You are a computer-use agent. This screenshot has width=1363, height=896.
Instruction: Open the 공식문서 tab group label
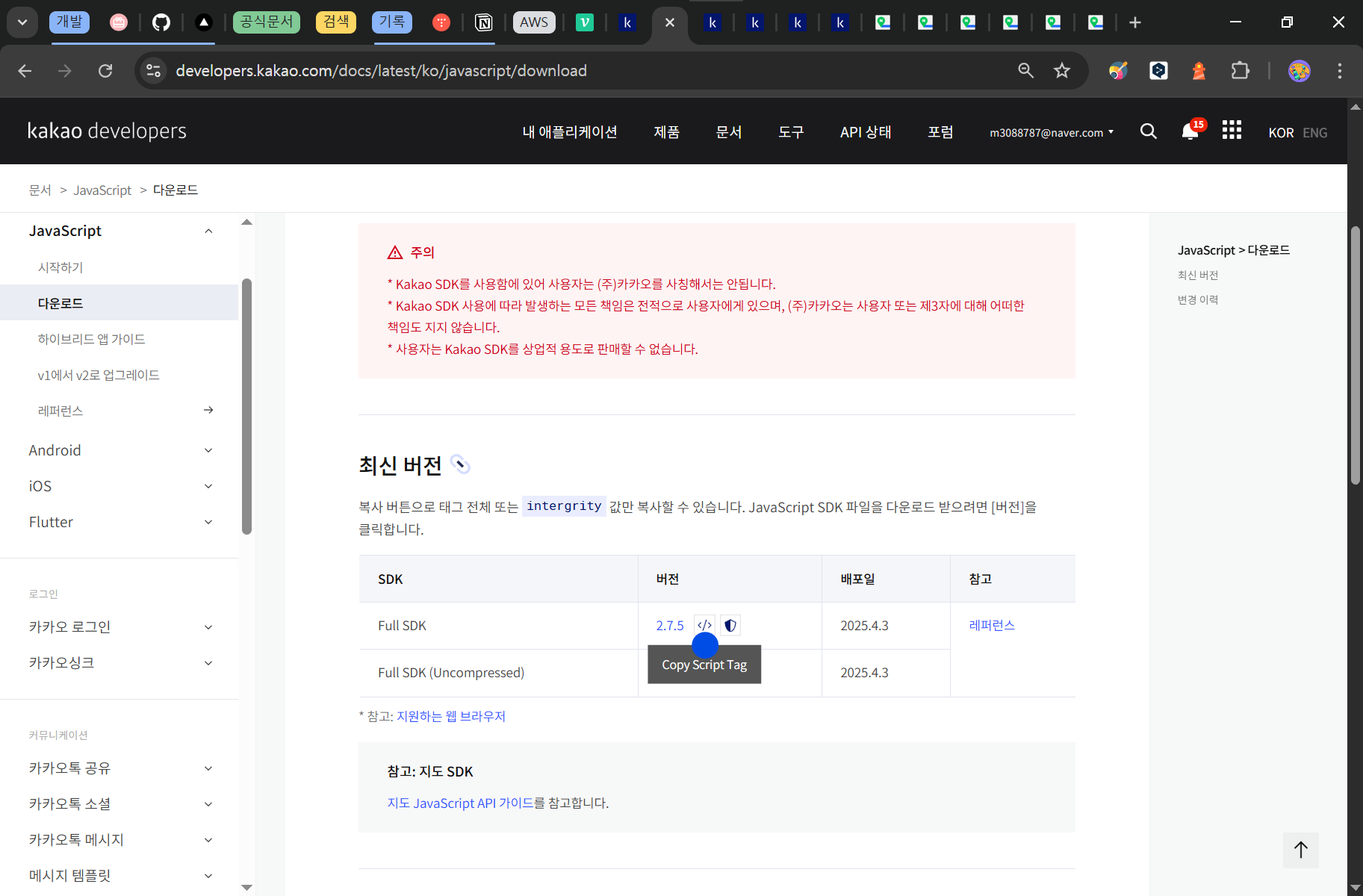[267, 22]
